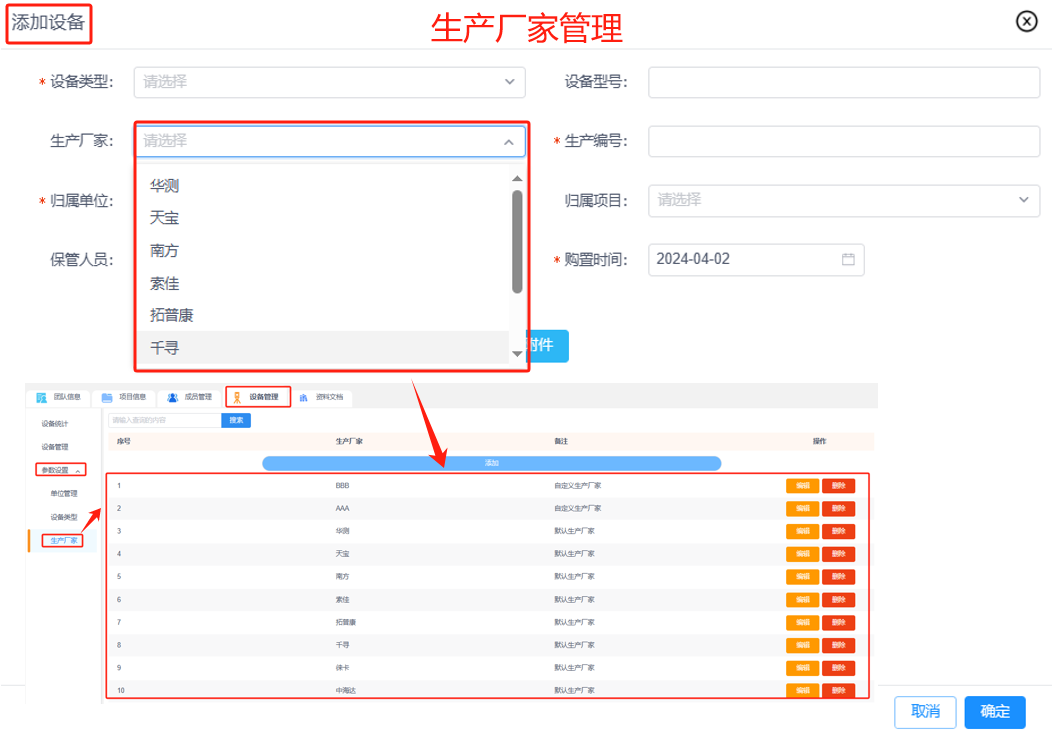Click the 成员管理 people icon
This screenshot has width=1052, height=735.
(x=173, y=397)
